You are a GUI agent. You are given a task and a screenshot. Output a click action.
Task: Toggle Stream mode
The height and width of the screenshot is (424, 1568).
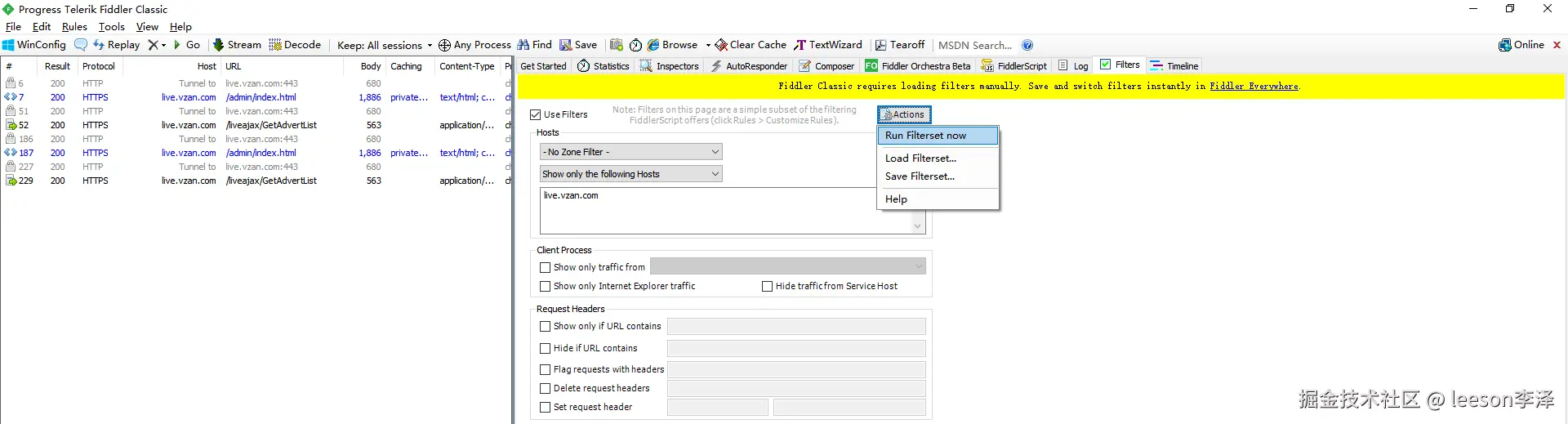coord(237,45)
